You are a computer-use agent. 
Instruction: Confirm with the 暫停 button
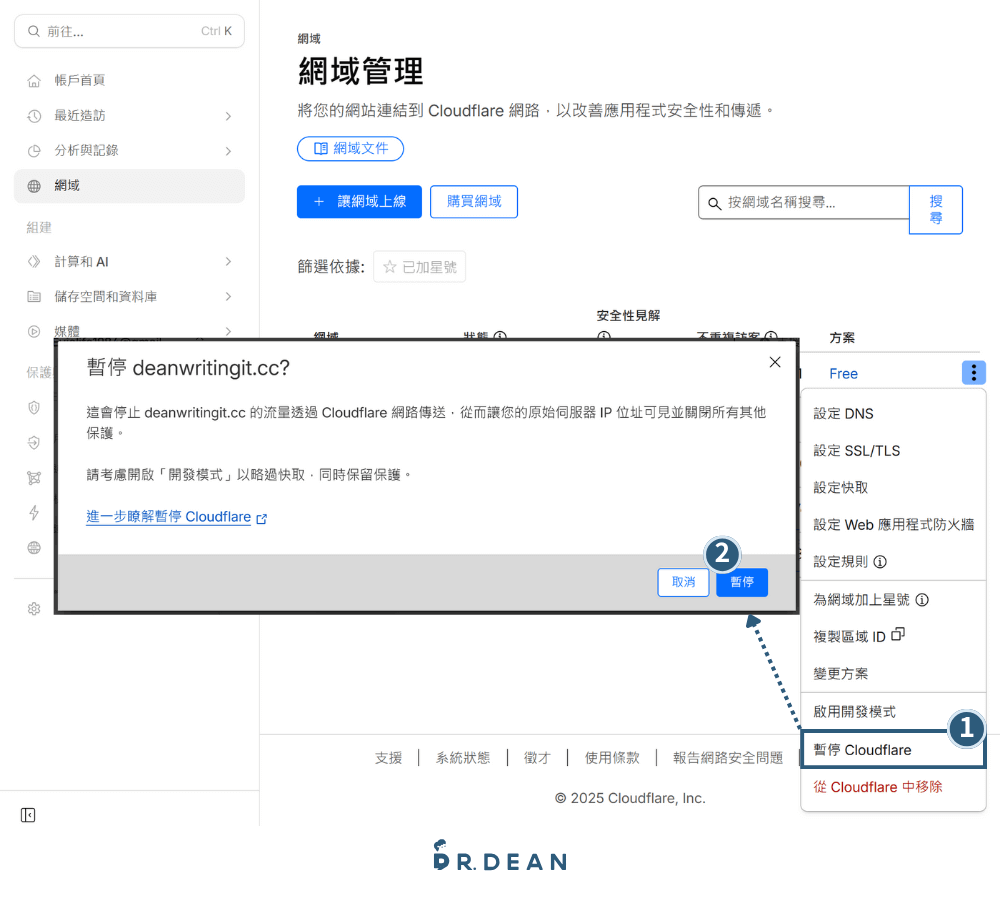click(742, 582)
